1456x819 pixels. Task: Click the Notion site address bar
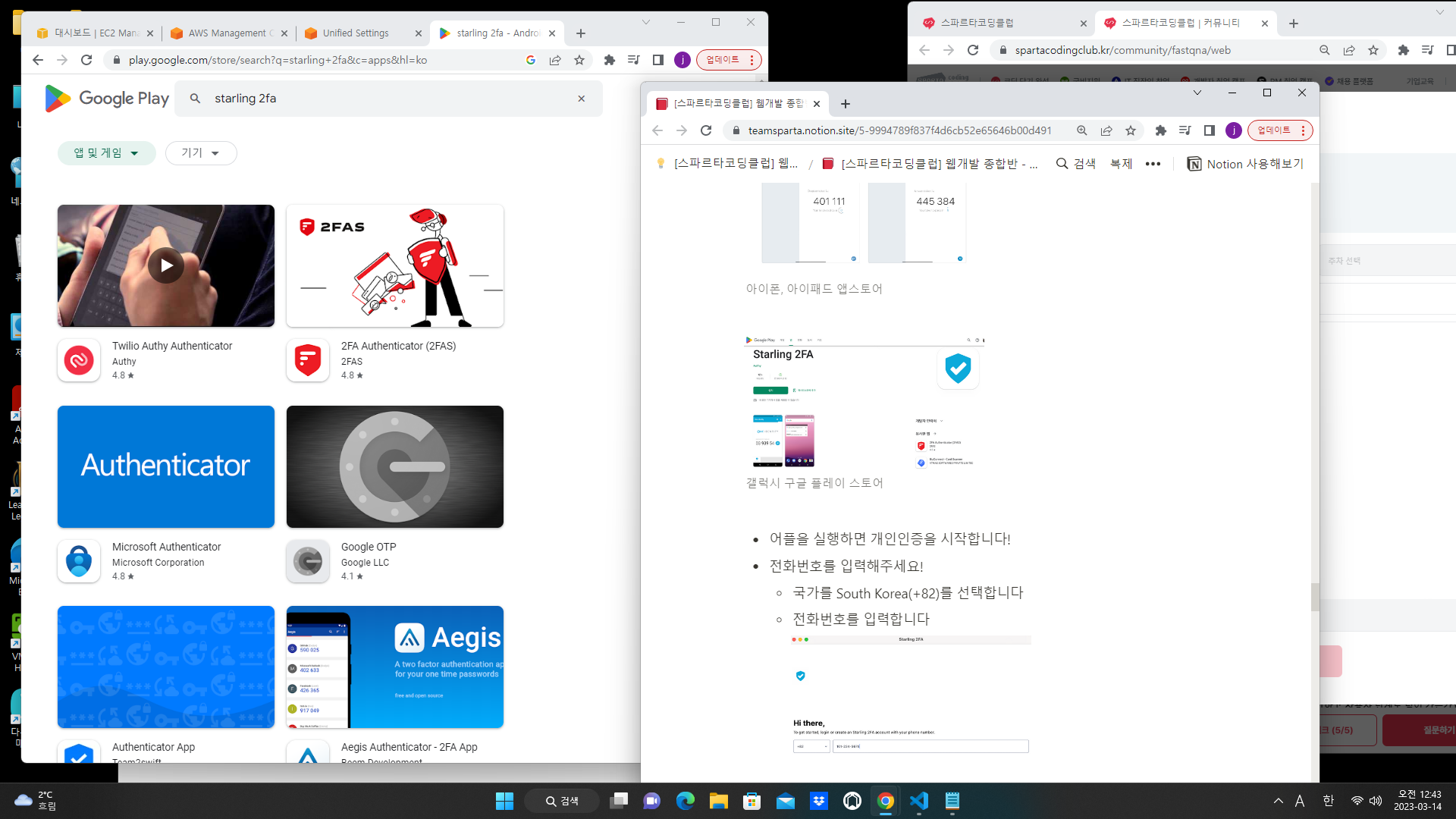coord(900,130)
